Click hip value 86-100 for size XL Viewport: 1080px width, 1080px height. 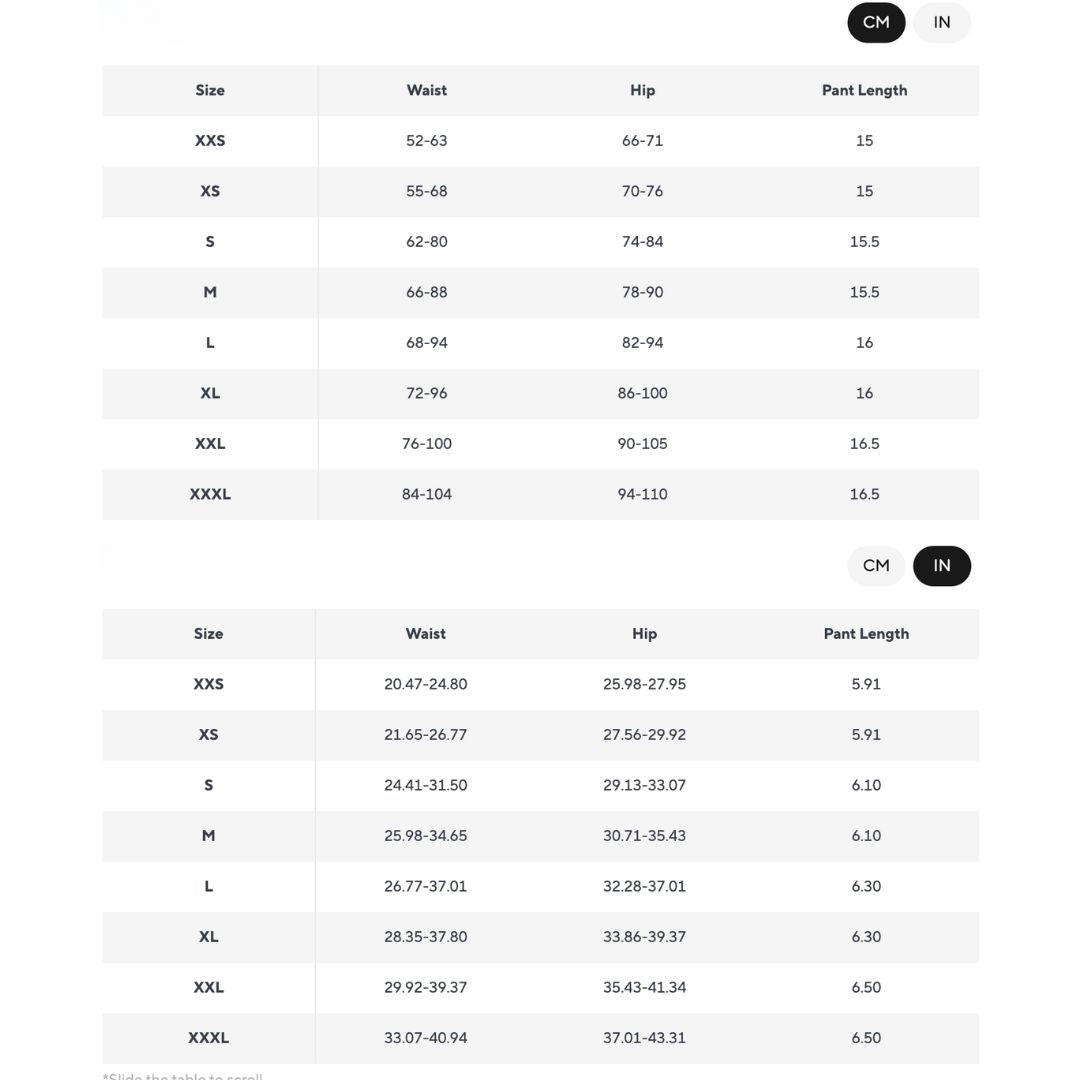[x=642, y=393]
